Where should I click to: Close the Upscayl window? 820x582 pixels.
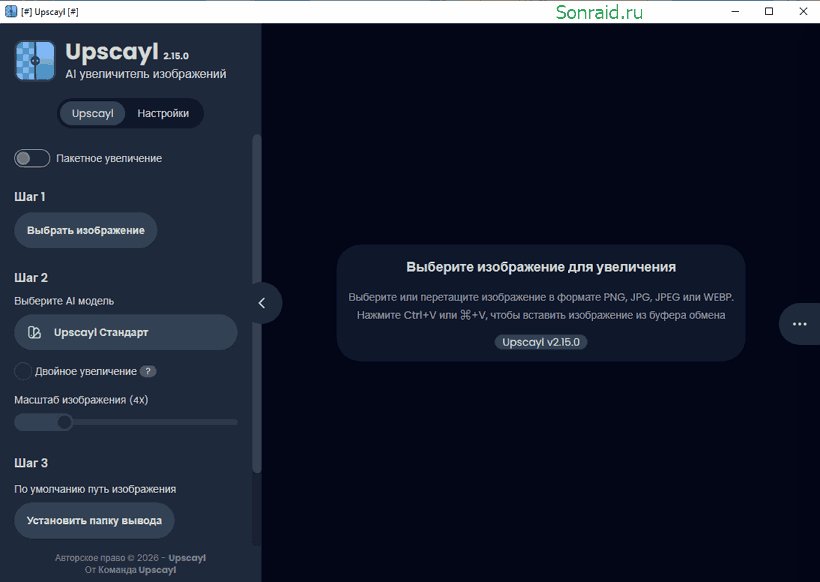[x=803, y=12]
